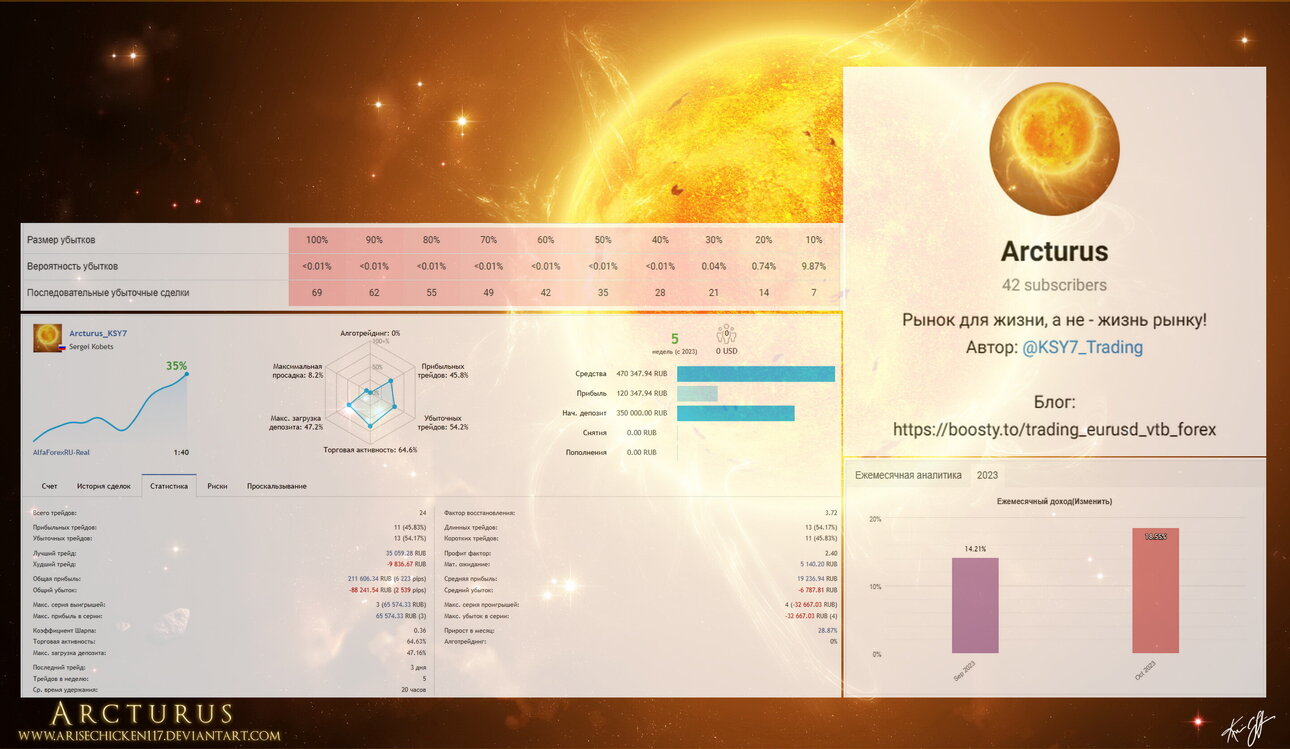Click the 120 347.94 RUB profit value

[x=642, y=393]
